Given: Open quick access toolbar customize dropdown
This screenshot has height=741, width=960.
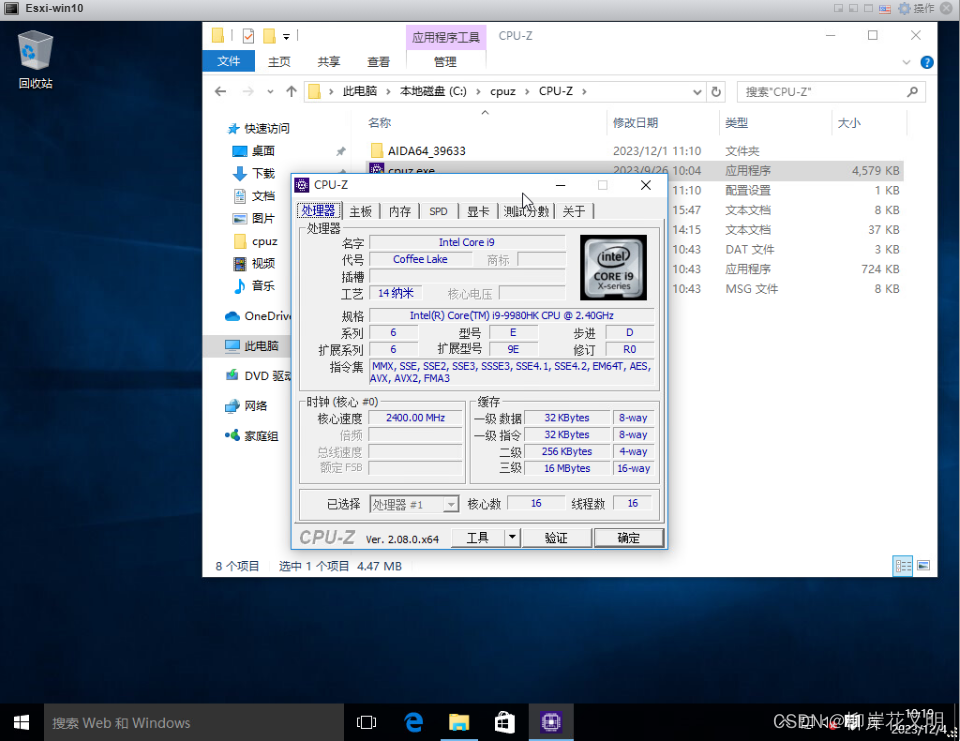Looking at the screenshot, I should [x=286, y=37].
